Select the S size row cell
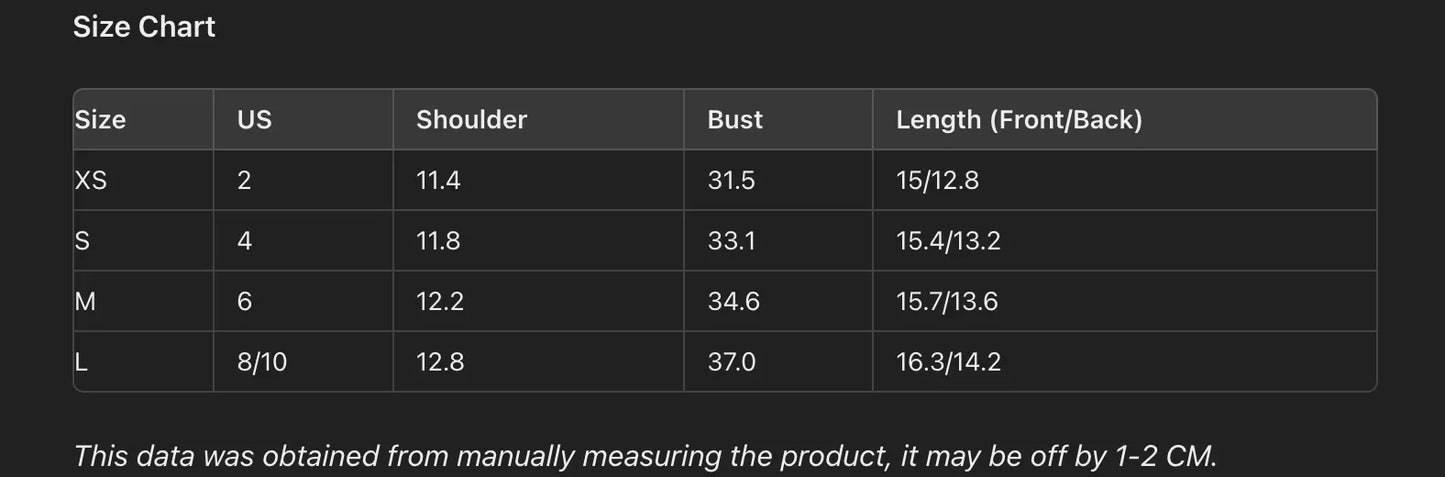This screenshot has width=1445, height=477. pyautogui.click(x=83, y=241)
